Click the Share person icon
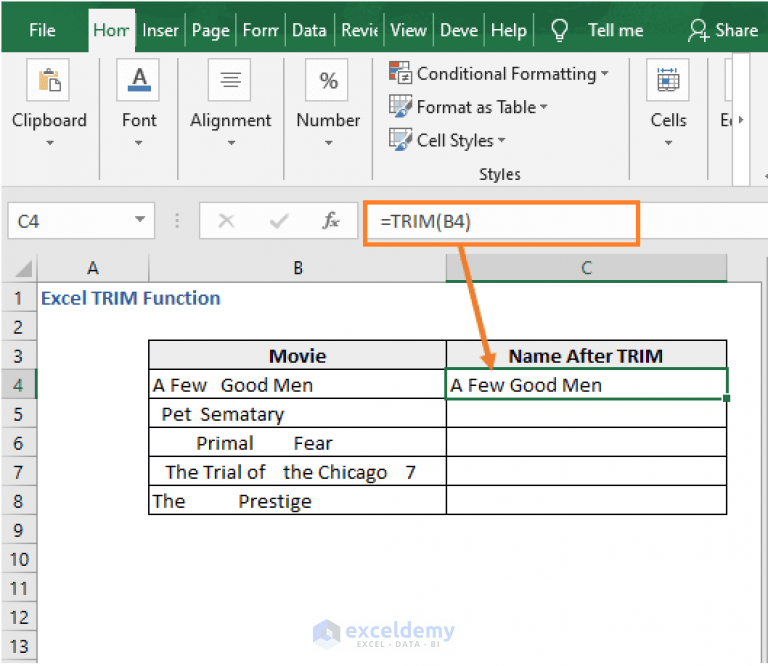The height and width of the screenshot is (666, 768). [x=698, y=30]
